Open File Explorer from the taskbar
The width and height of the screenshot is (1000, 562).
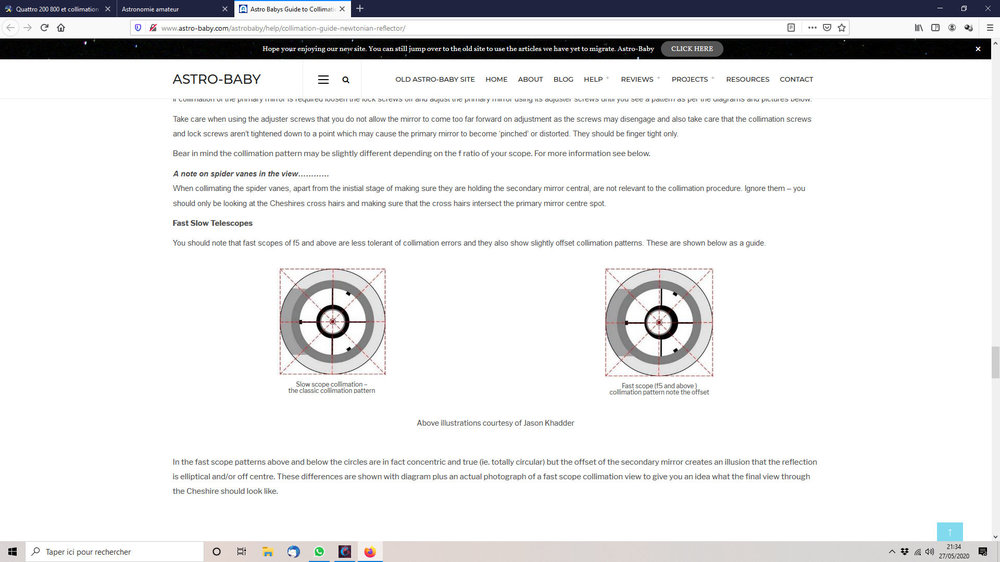click(x=267, y=552)
